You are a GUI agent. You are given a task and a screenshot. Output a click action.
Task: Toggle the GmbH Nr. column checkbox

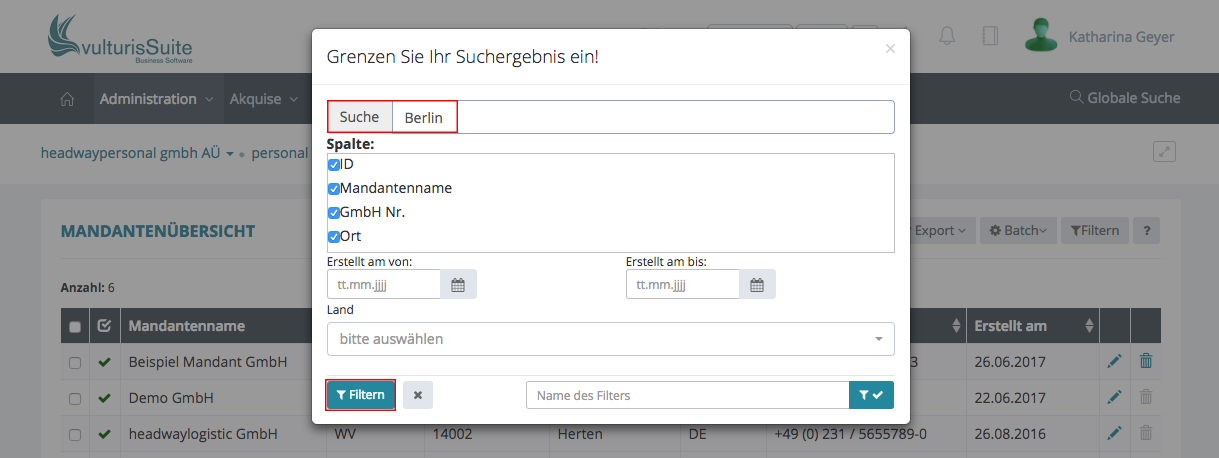click(334, 213)
